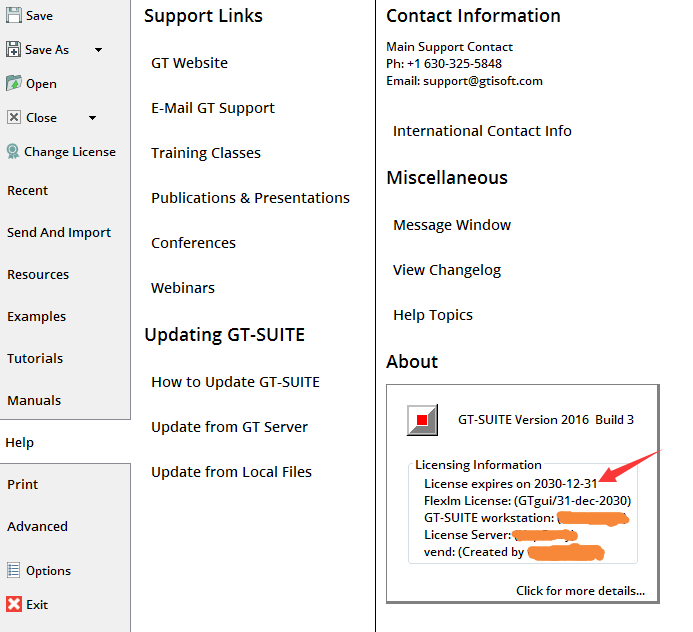Open the Resources section
The image size is (693, 632).
pos(38,274)
